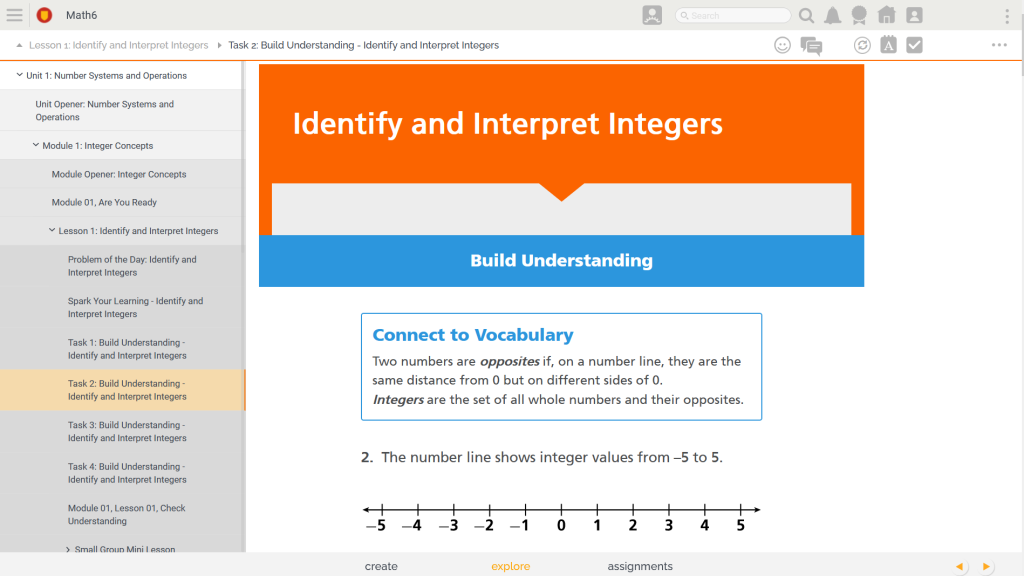Click the notifications bell icon
The image size is (1024, 576).
[832, 15]
